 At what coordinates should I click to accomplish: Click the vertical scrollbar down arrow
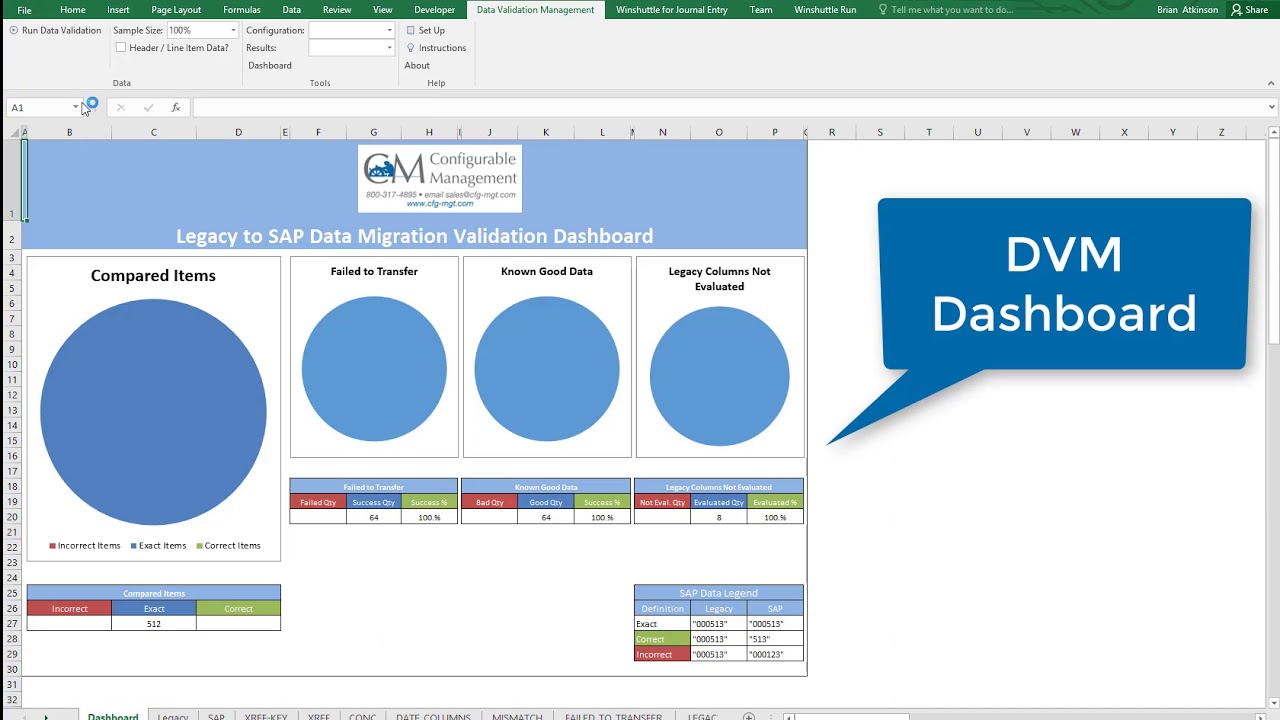(x=1273, y=704)
